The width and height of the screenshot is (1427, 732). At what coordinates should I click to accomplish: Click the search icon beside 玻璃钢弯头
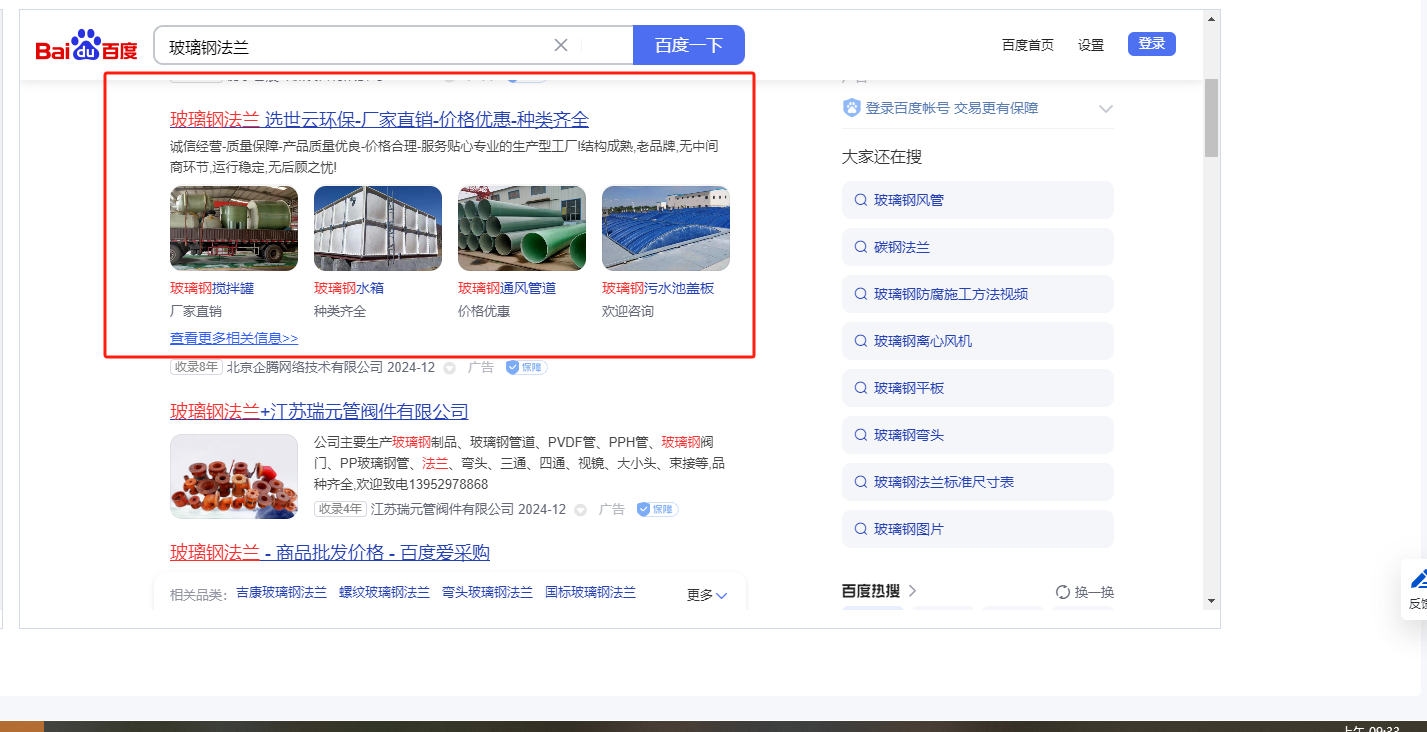[860, 435]
